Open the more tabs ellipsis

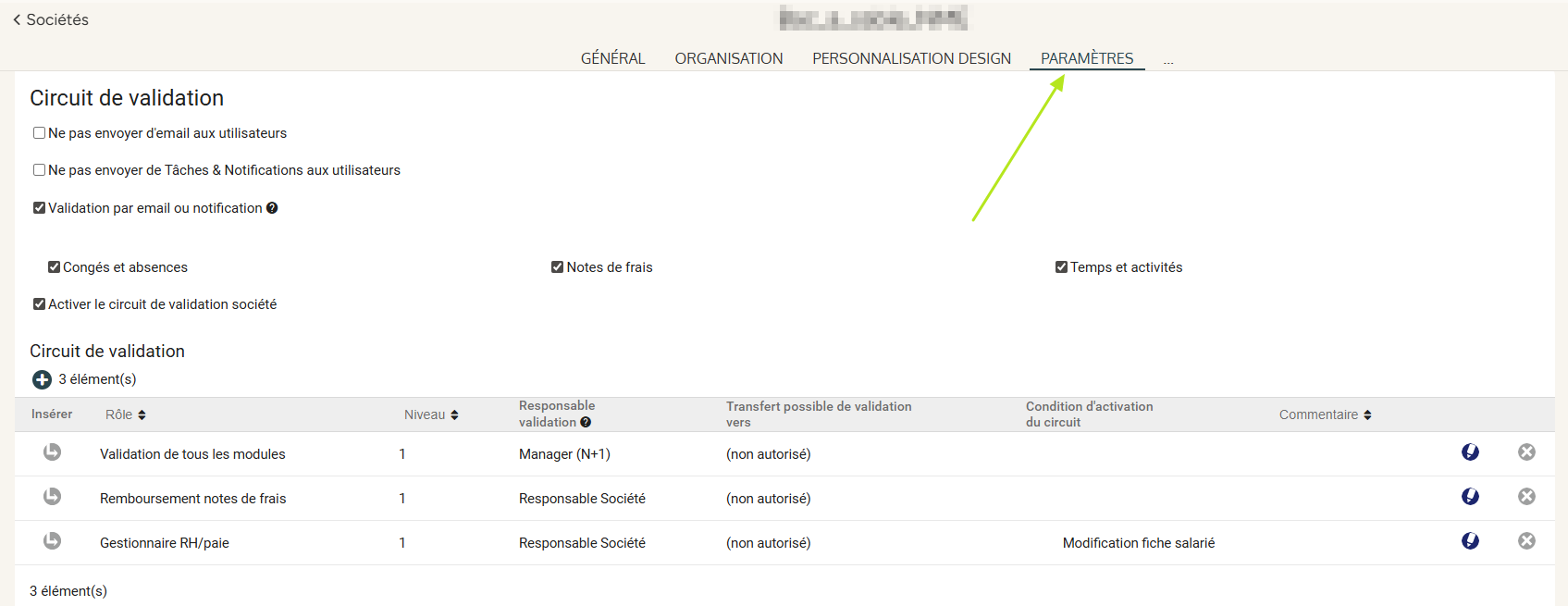(x=1168, y=60)
